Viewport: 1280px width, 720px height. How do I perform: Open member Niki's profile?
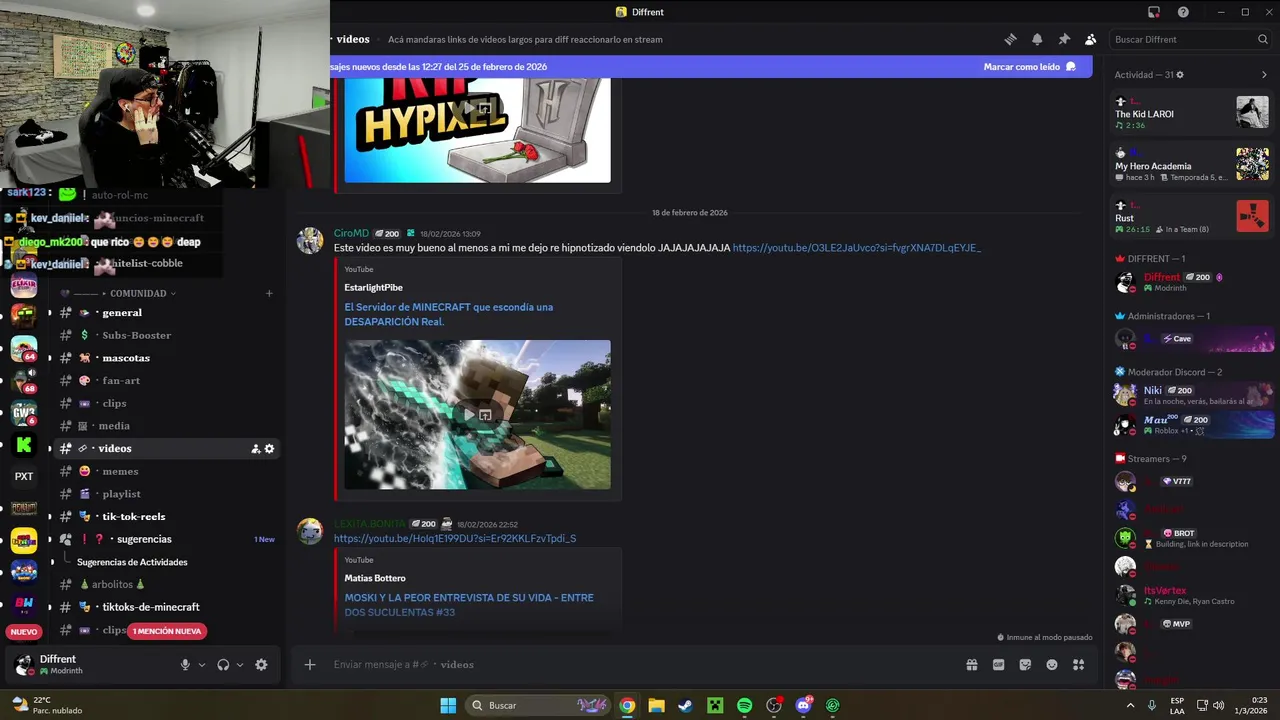point(1193,395)
